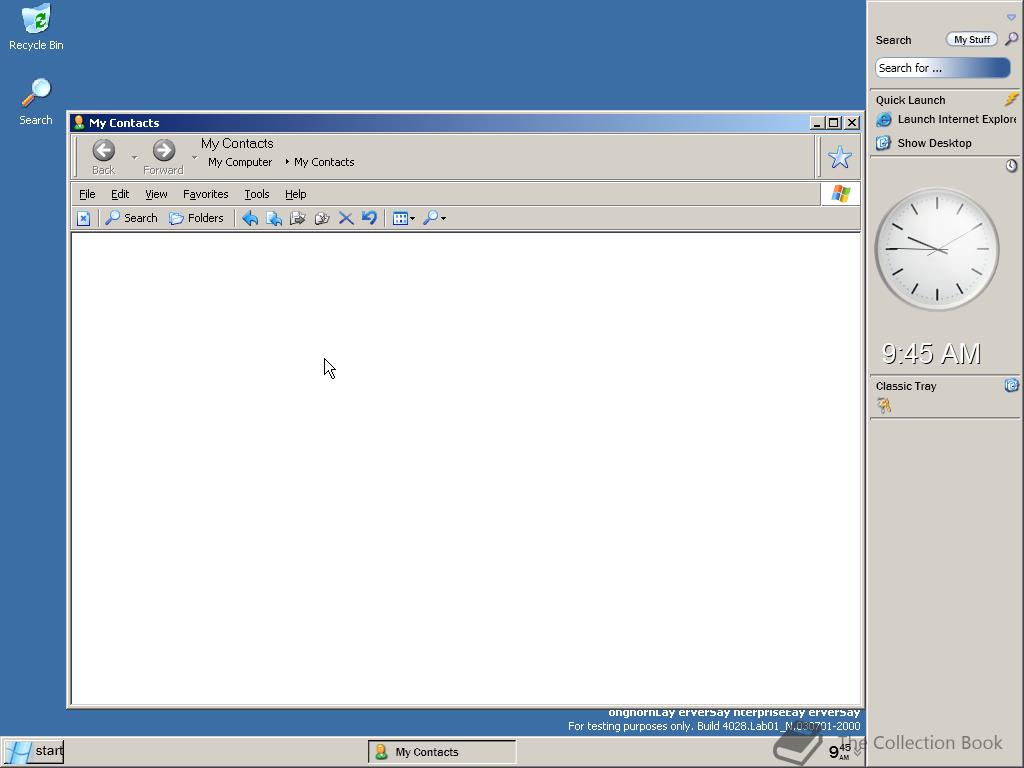This screenshot has width=1024, height=768.
Task: Click the Move To toolbar icon
Action: (274, 218)
